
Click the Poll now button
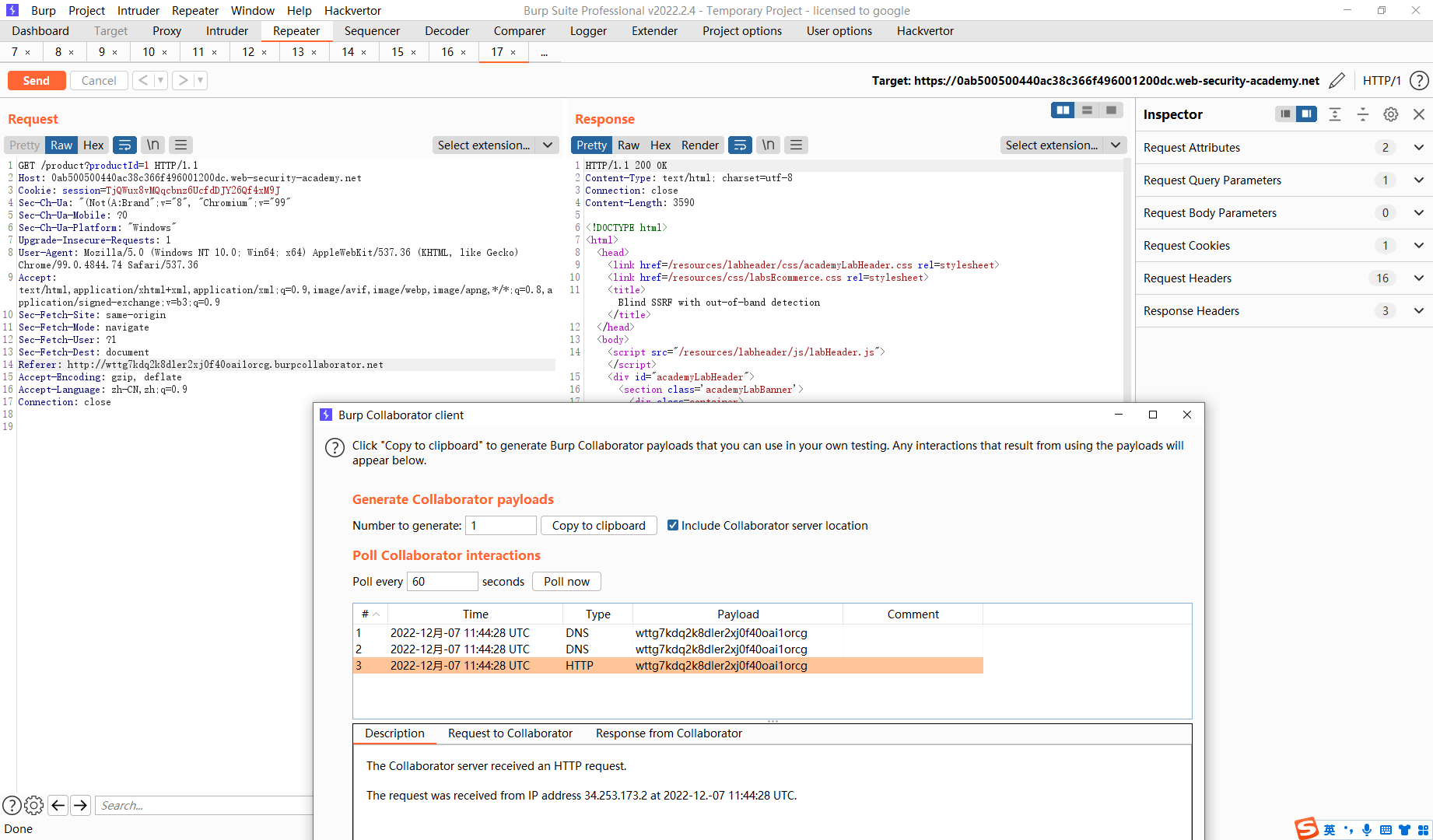567,582
